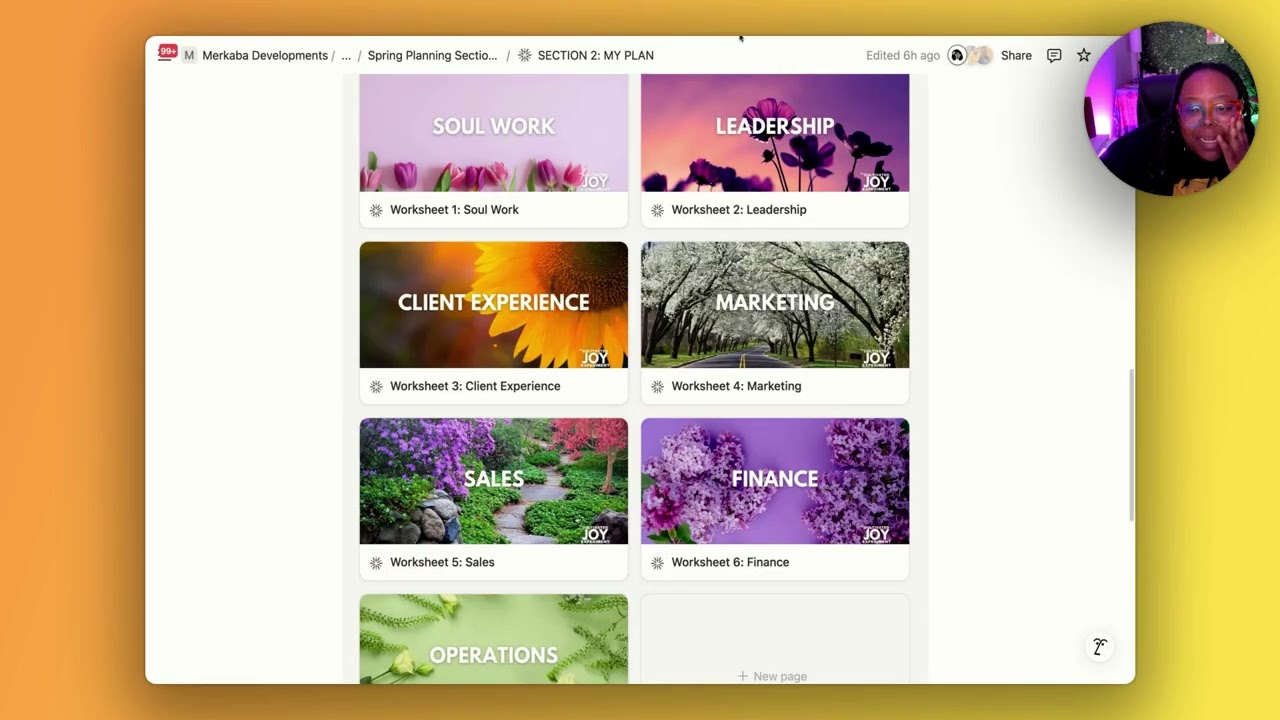Click the page icon beside Worksheet 4
Screen dimensions: 1280x720
[657, 386]
